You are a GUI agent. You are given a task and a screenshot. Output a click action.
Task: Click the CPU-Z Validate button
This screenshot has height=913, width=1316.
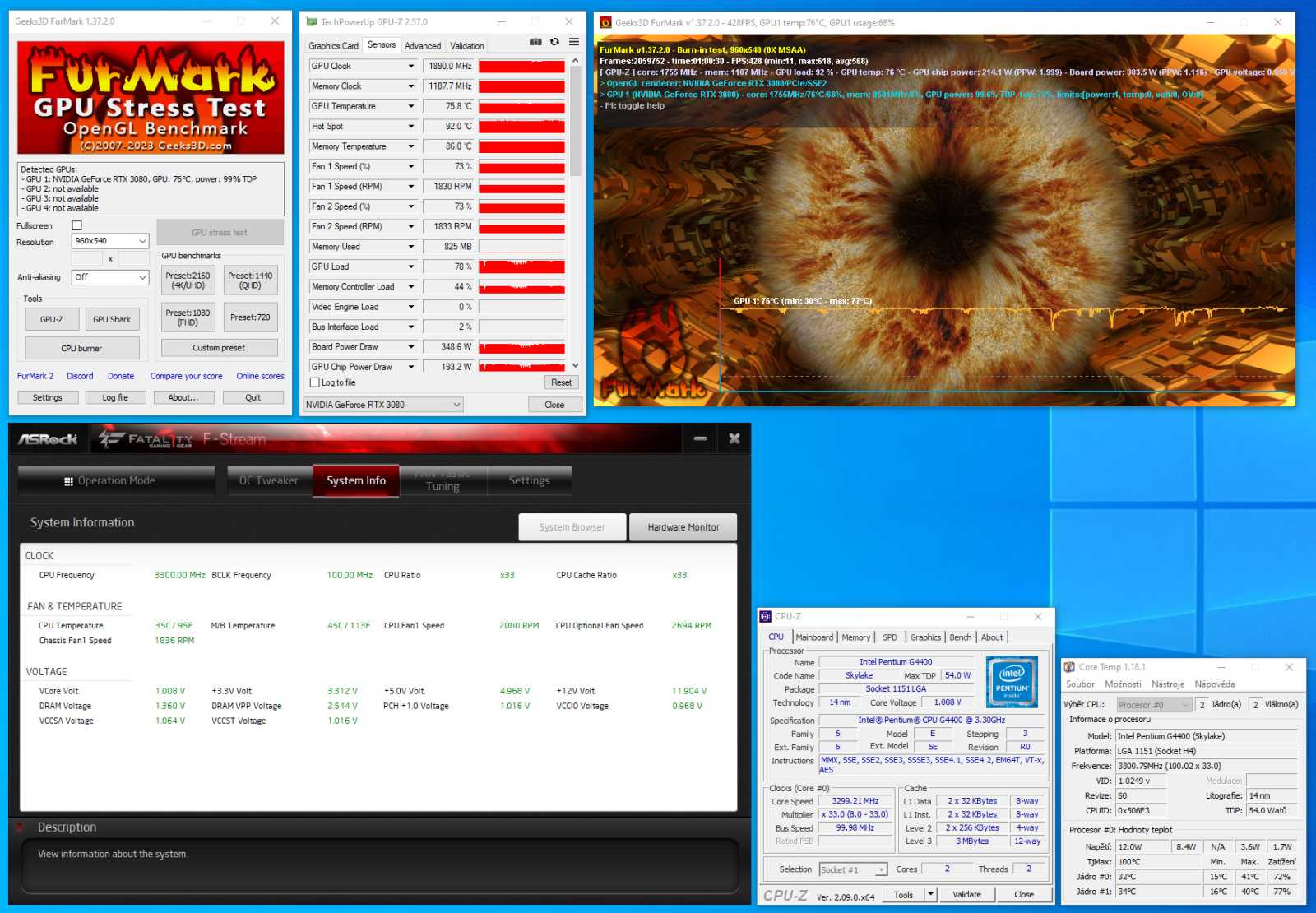(x=966, y=894)
